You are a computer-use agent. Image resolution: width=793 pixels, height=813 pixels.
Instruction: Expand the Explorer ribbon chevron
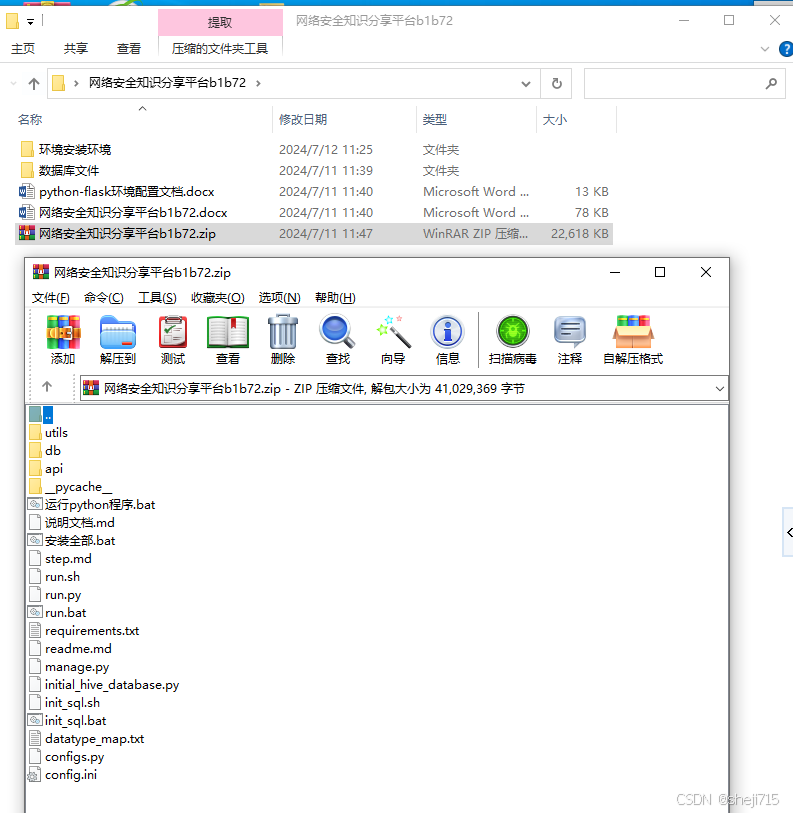(x=764, y=49)
